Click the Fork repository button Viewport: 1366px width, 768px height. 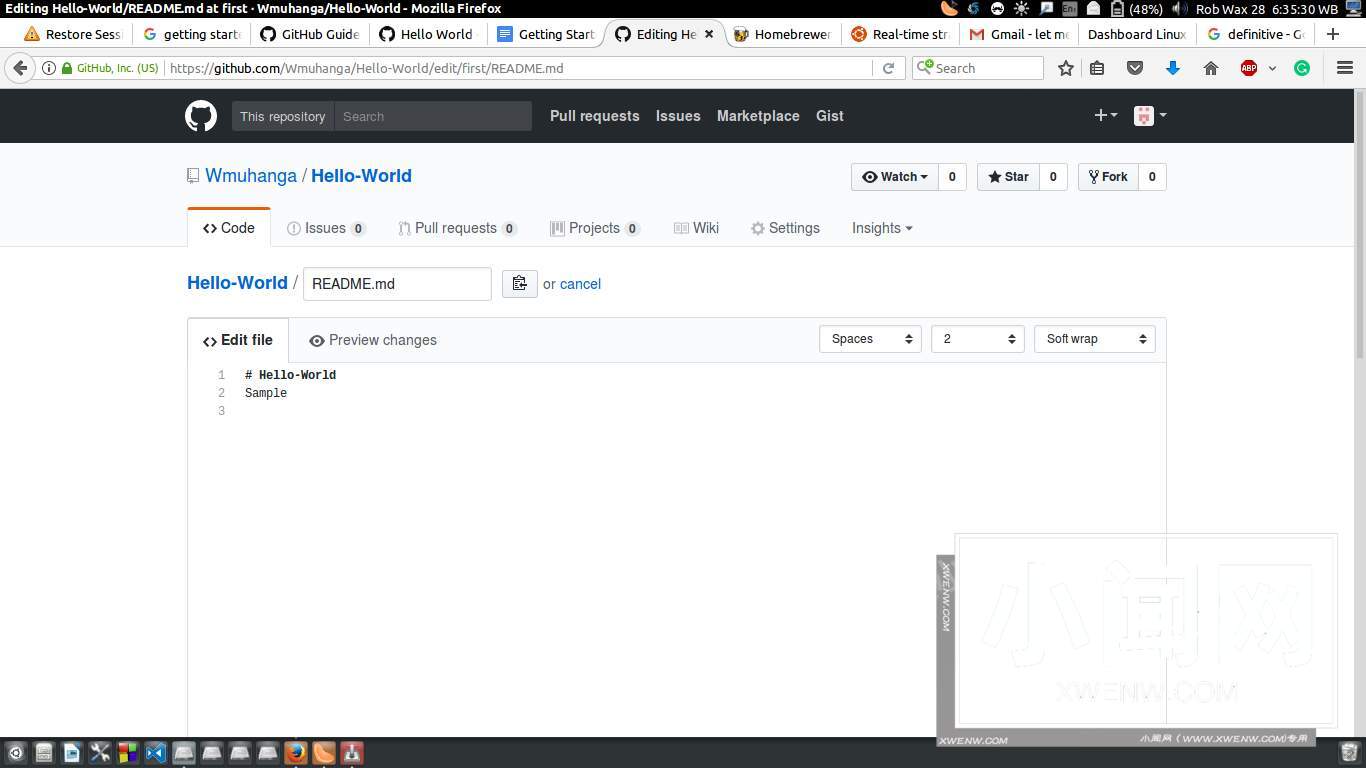[x=1108, y=177]
